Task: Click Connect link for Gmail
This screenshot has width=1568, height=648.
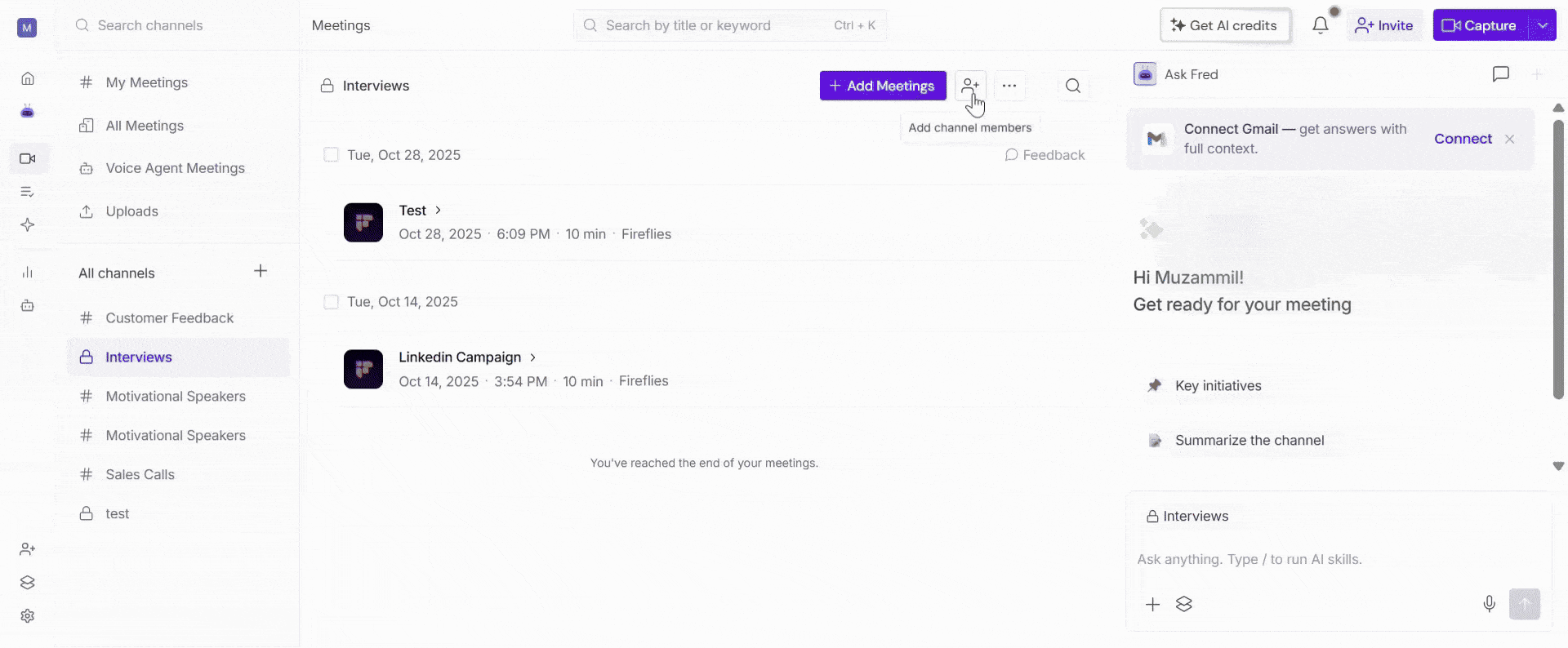Action: [x=1463, y=139]
